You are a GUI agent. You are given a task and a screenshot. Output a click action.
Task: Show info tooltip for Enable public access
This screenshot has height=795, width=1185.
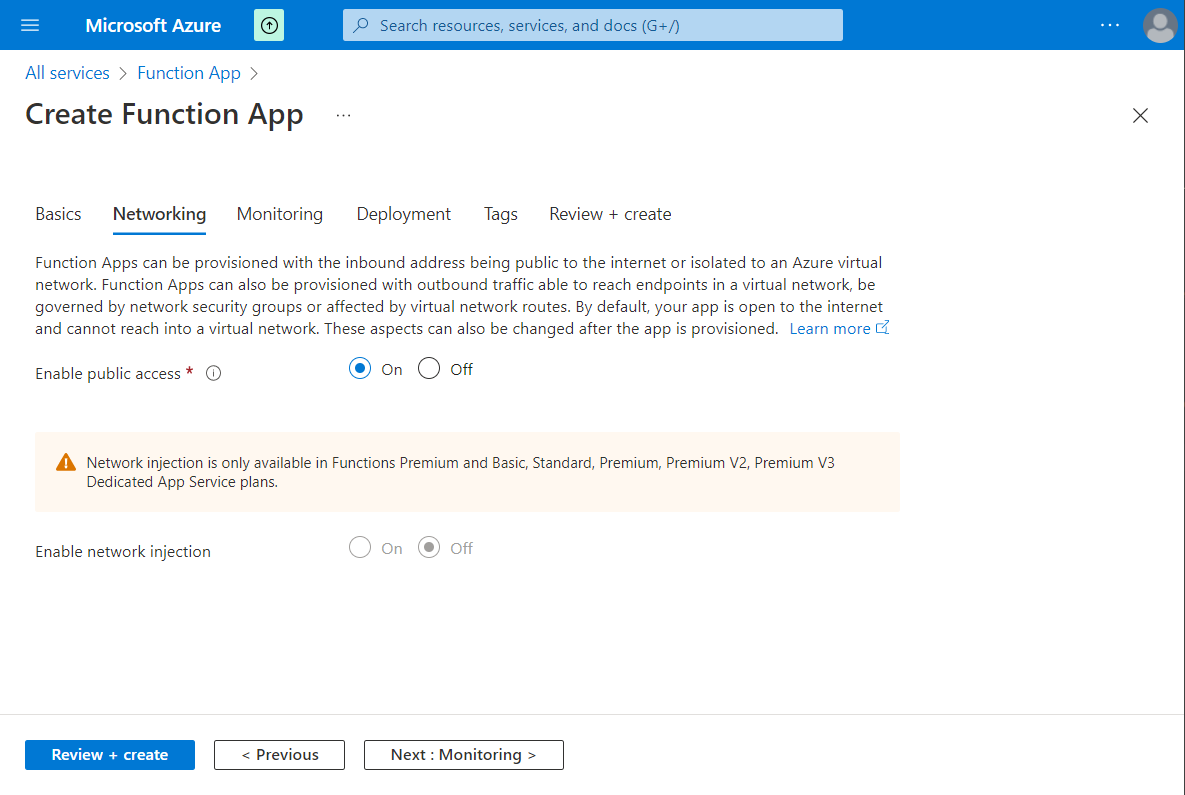[213, 374]
